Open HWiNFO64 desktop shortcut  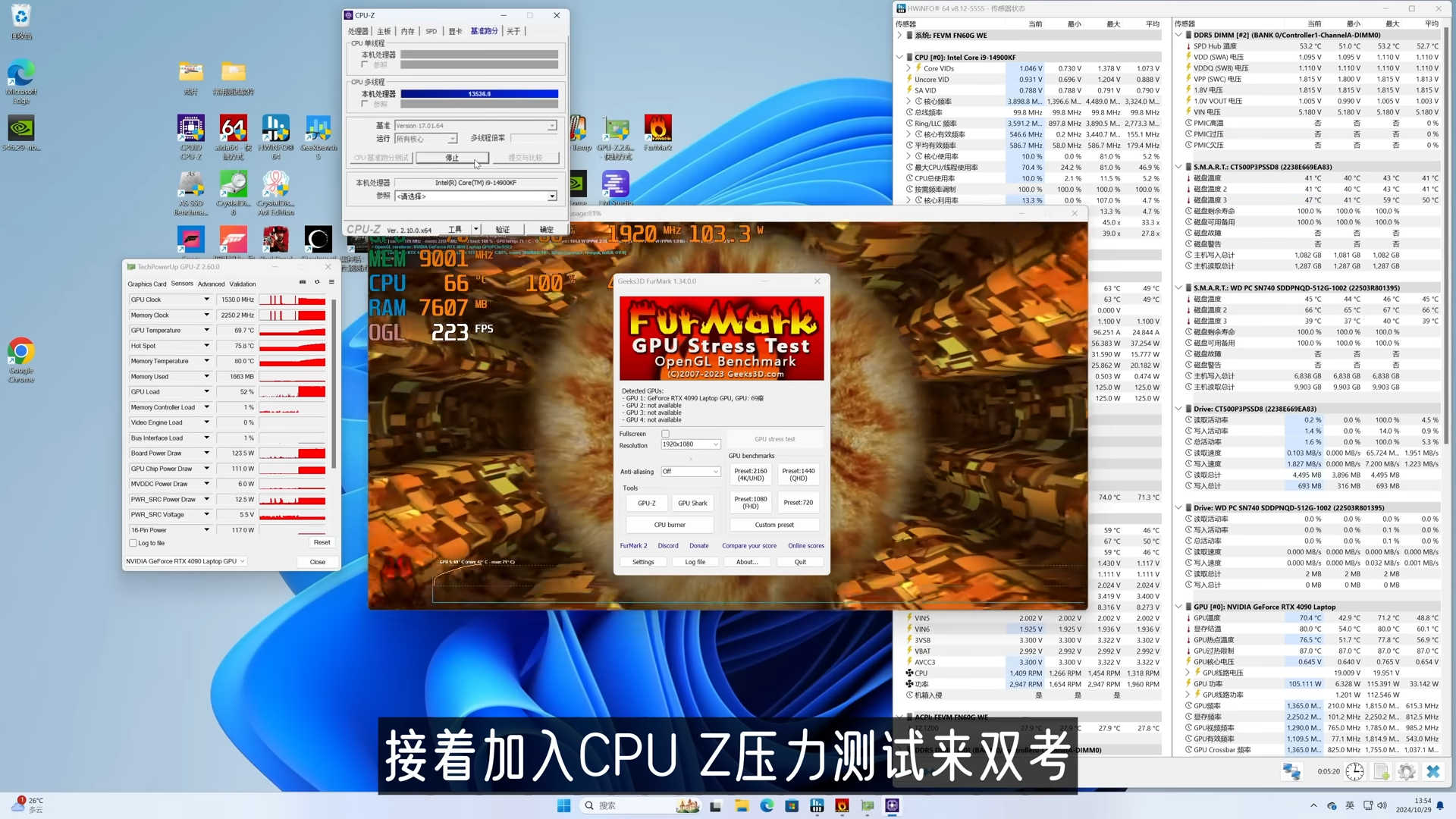pos(276,137)
